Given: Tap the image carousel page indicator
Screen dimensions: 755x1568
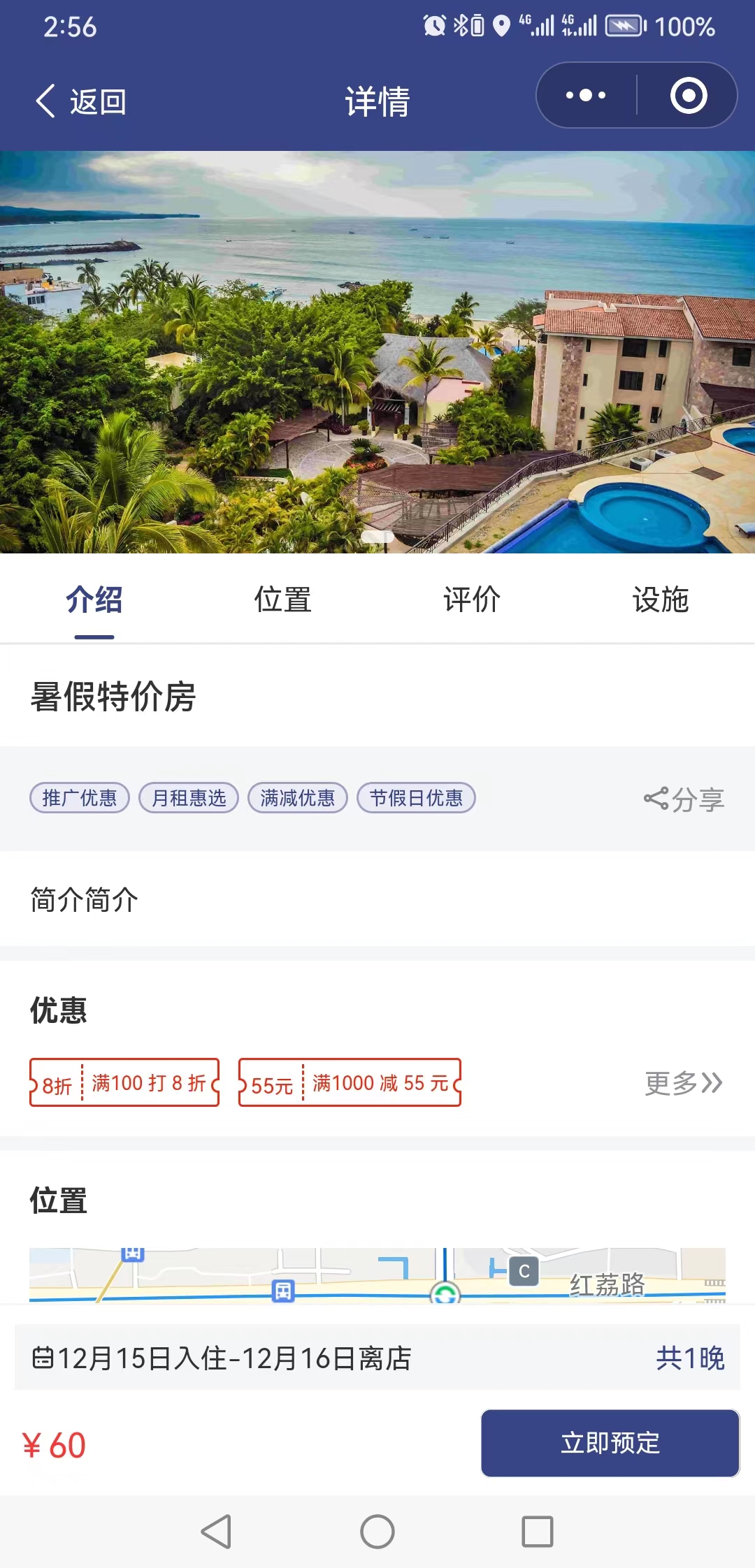Looking at the screenshot, I should 377,537.
